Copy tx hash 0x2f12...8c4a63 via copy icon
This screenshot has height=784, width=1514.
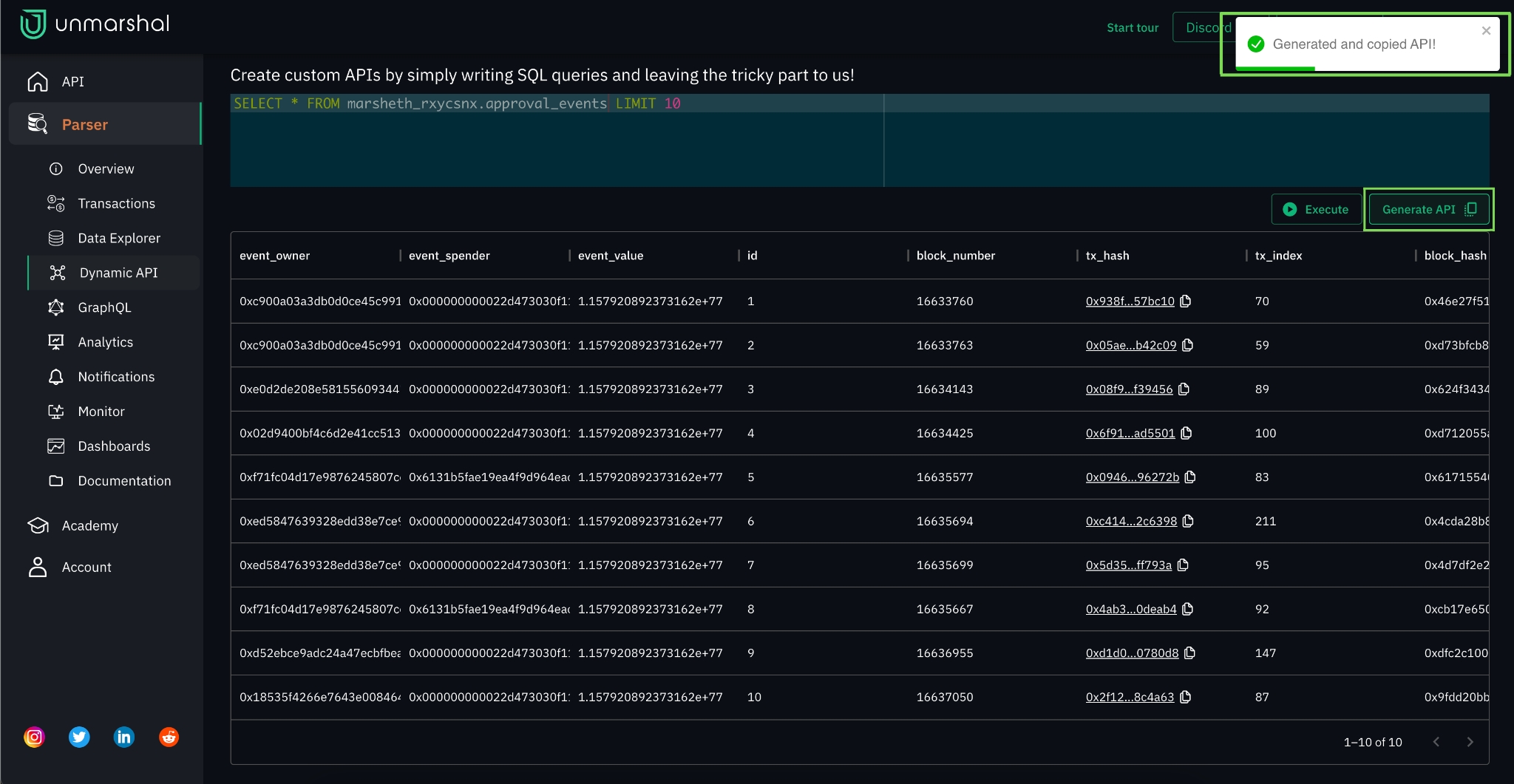1186,697
